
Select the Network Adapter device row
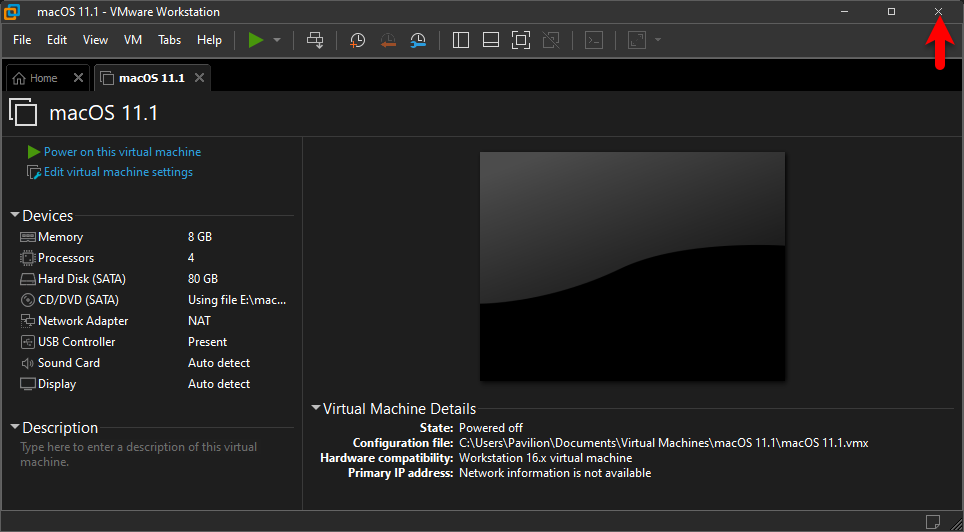(157, 321)
